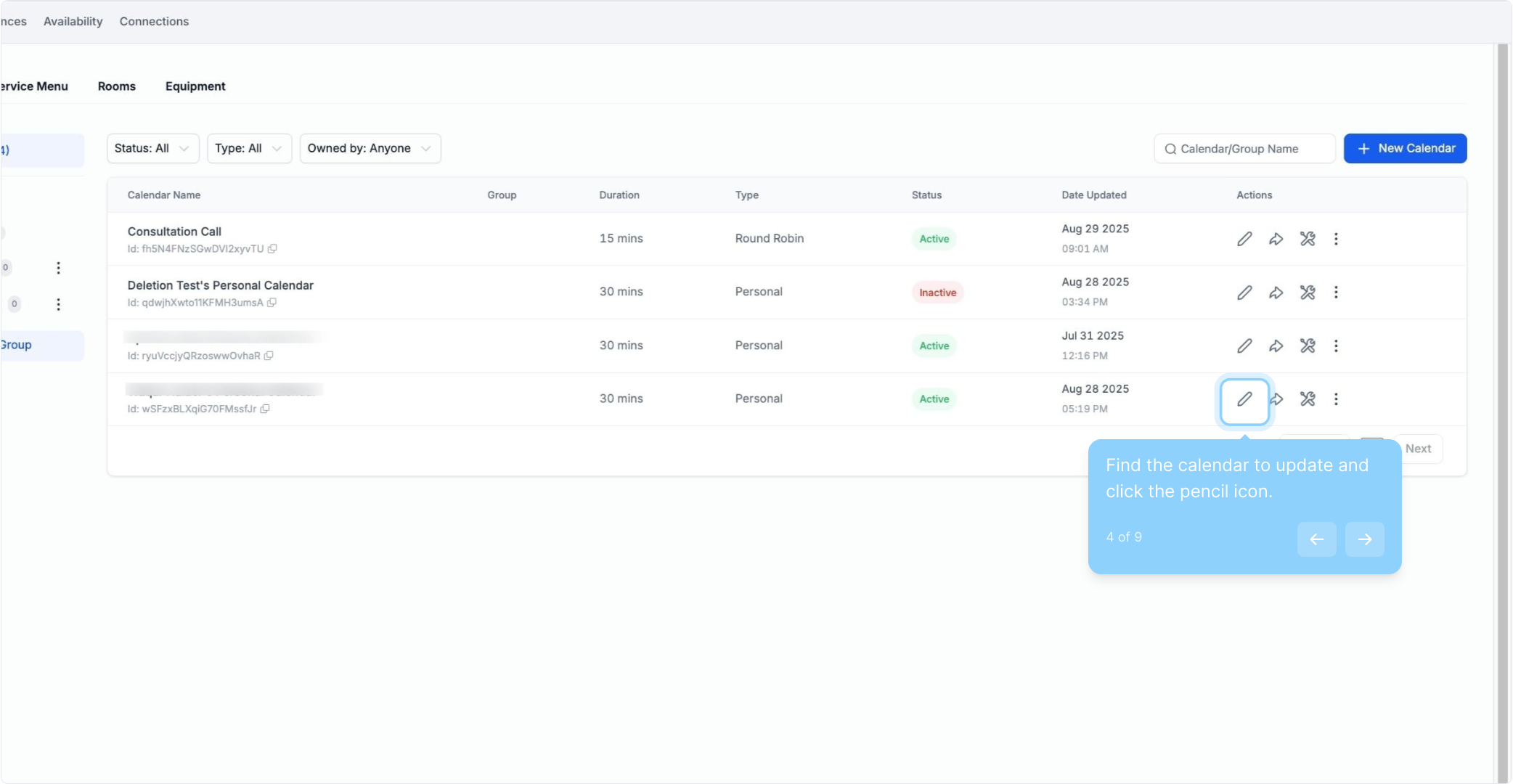Go to previous tour step arrow

point(1316,539)
